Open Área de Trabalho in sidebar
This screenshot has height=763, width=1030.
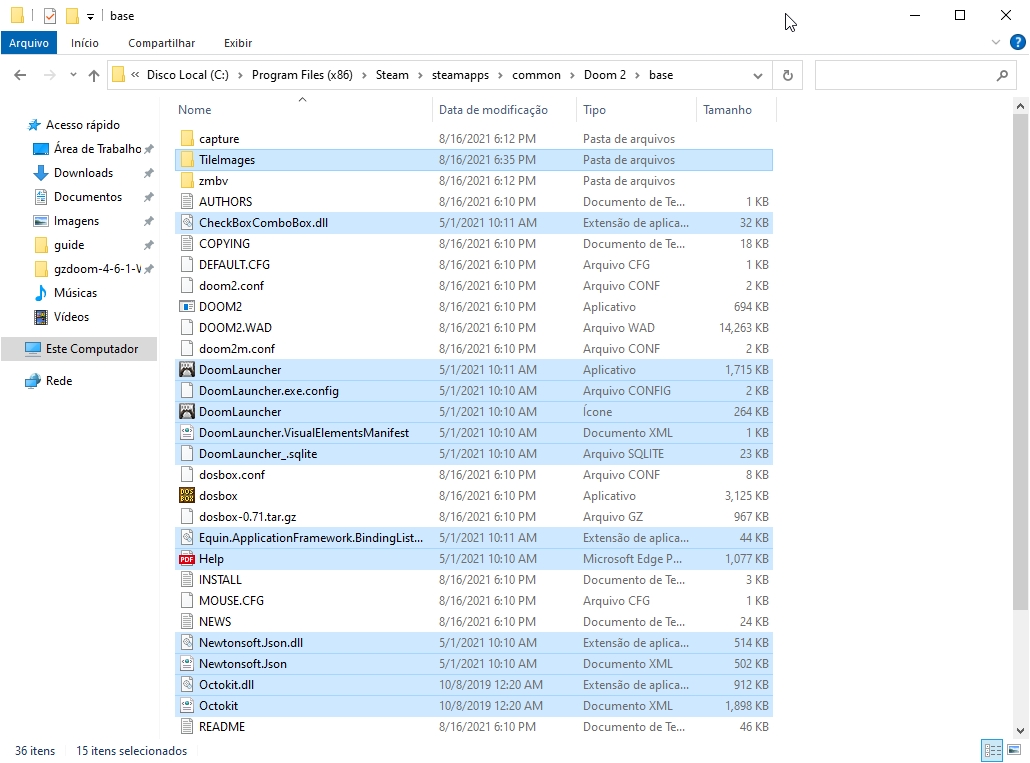tap(97, 149)
